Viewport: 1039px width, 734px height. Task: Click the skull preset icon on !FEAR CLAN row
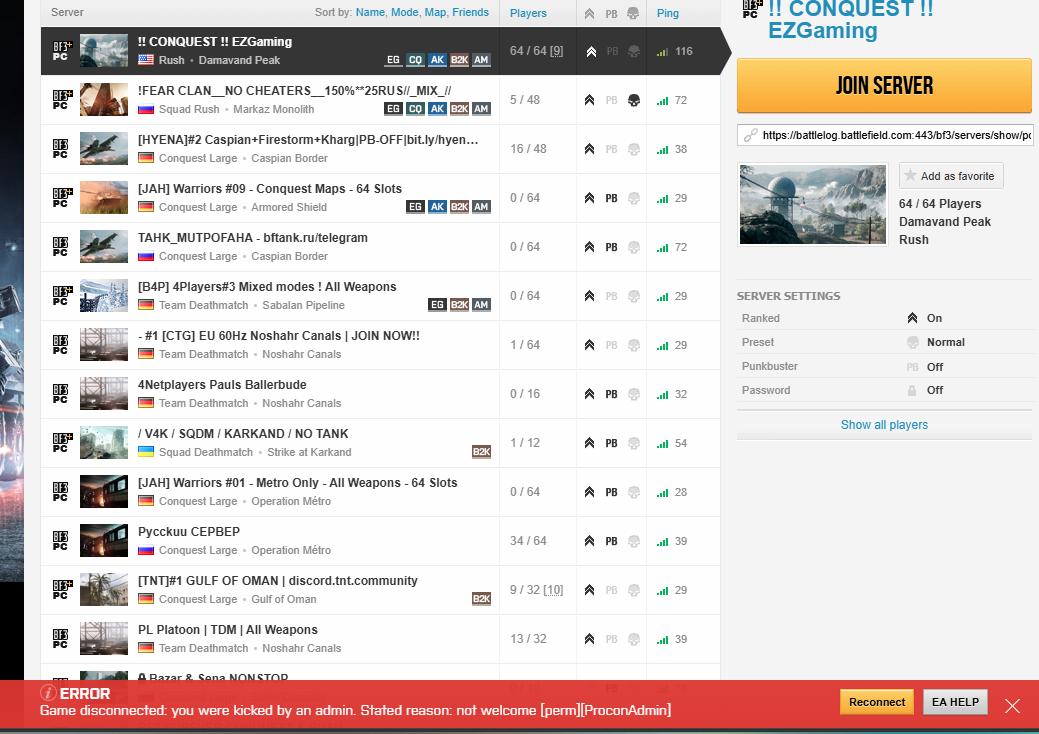pos(633,100)
